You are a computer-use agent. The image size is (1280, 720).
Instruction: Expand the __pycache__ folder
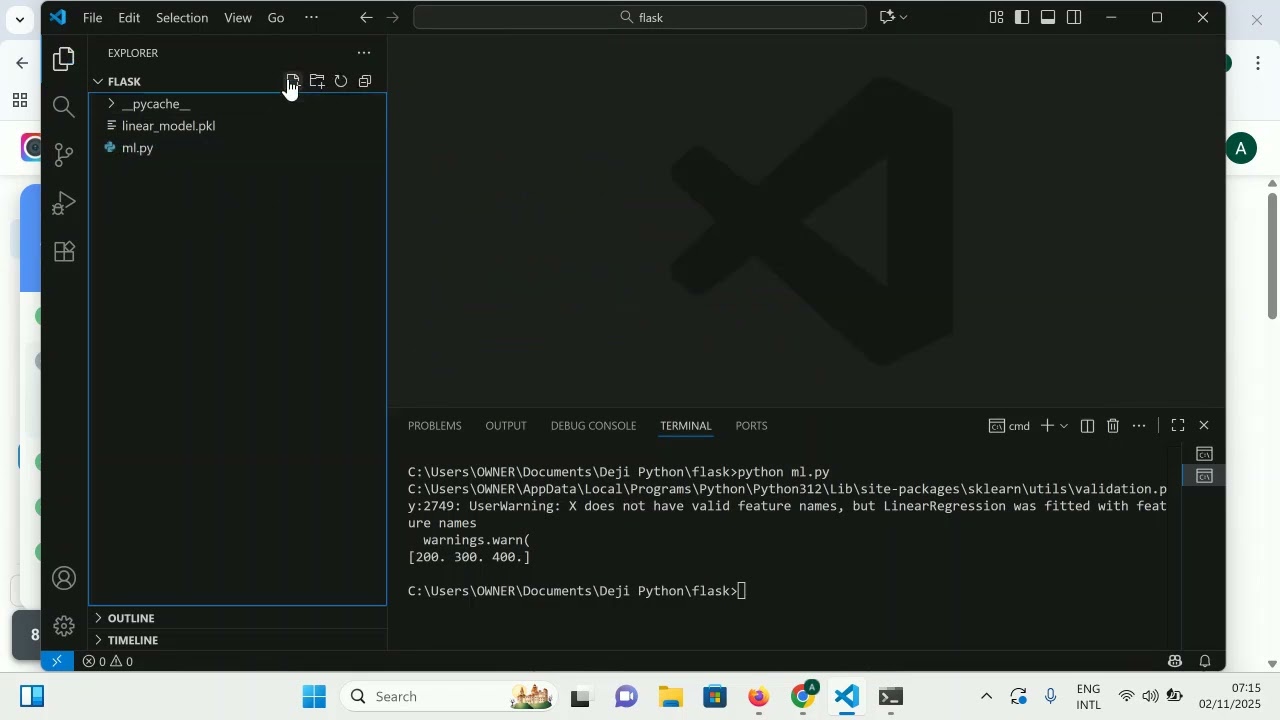coord(237,104)
